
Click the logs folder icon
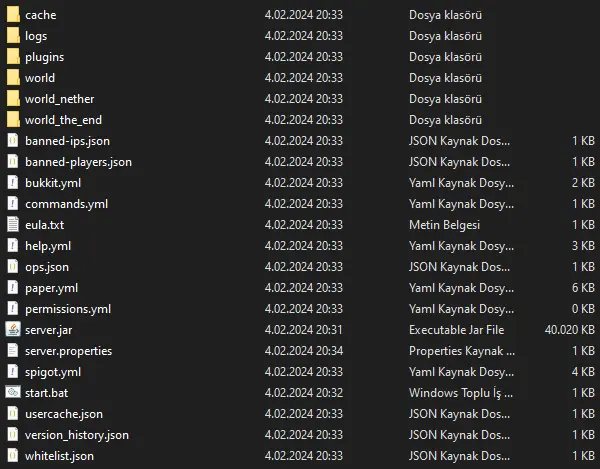pos(13,36)
